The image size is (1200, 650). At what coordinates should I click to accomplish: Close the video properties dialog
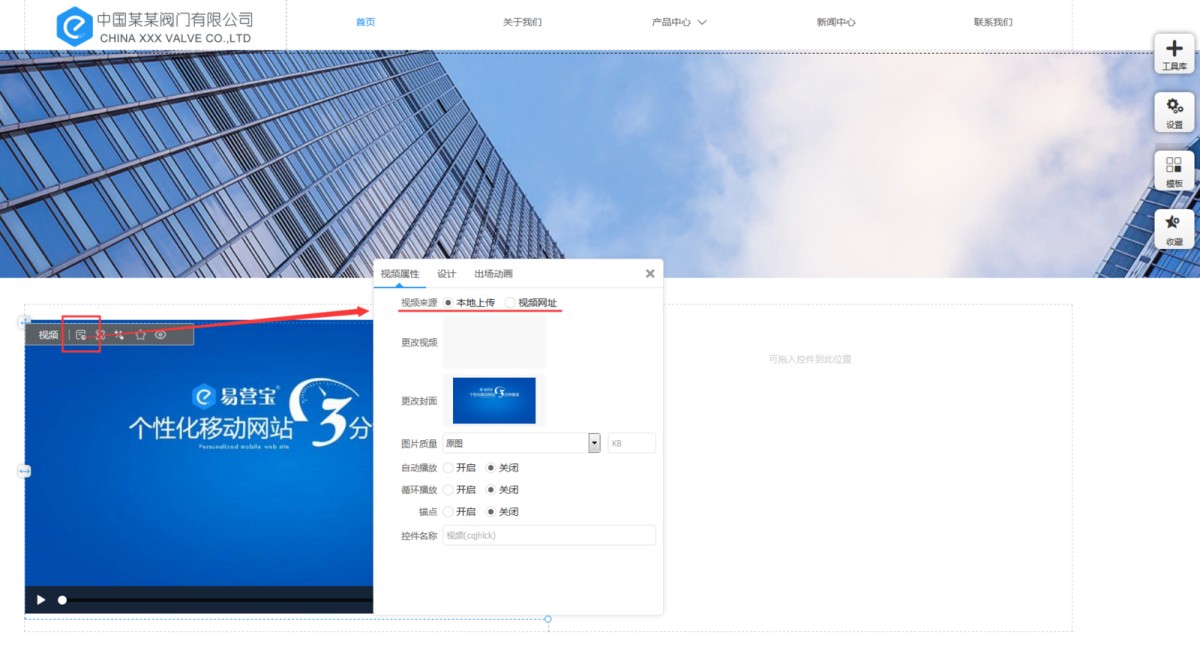click(650, 273)
